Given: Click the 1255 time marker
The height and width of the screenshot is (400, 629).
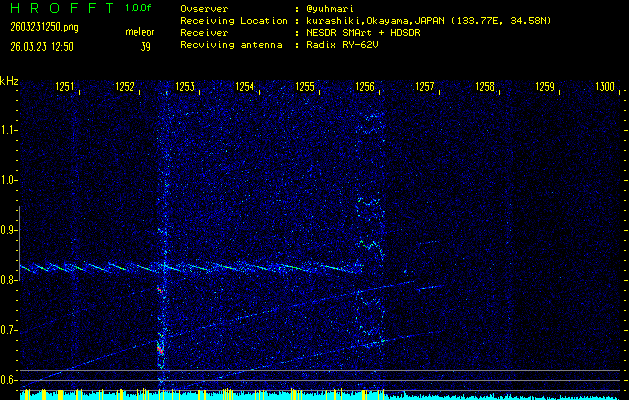Looking at the screenshot, I should (305, 86).
